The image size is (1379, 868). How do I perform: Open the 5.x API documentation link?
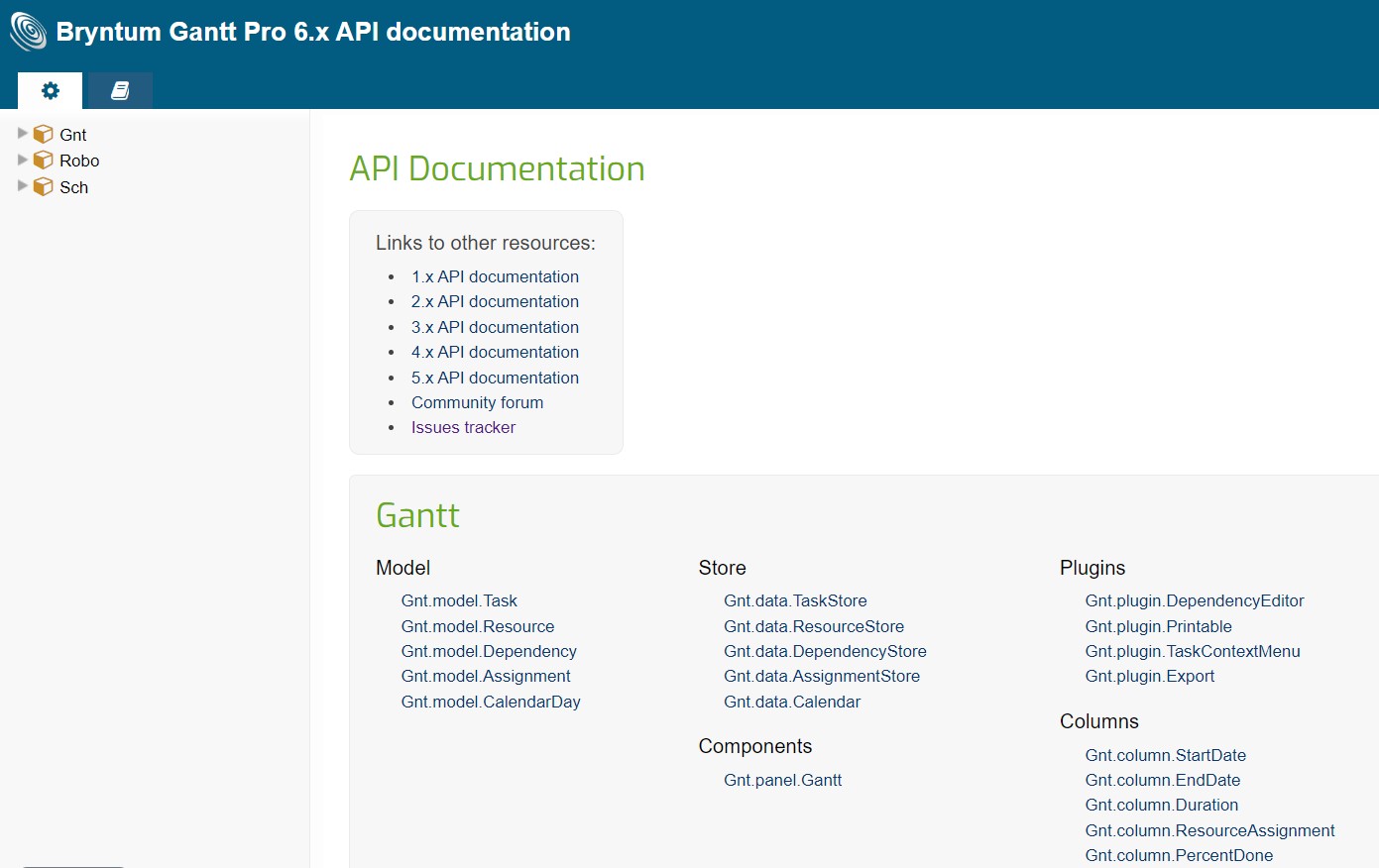[x=495, y=378]
